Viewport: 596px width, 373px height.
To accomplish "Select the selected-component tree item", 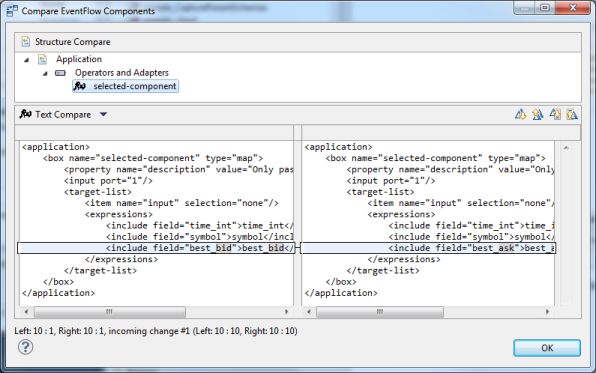I will [x=125, y=86].
